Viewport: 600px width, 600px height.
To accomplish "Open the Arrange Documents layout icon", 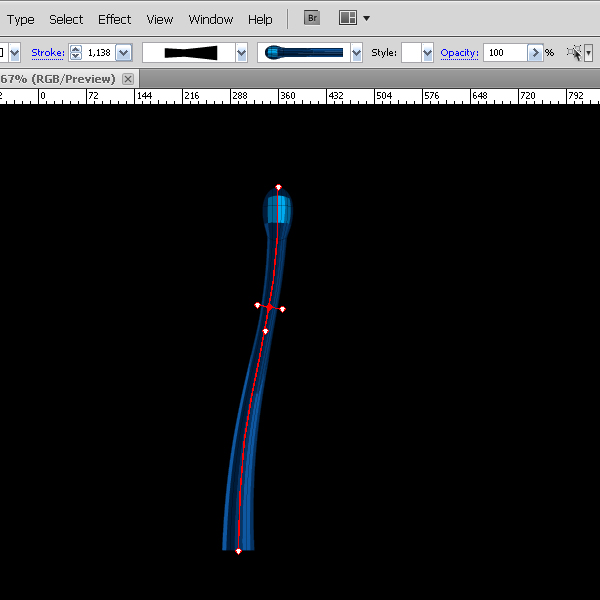I will click(x=348, y=18).
